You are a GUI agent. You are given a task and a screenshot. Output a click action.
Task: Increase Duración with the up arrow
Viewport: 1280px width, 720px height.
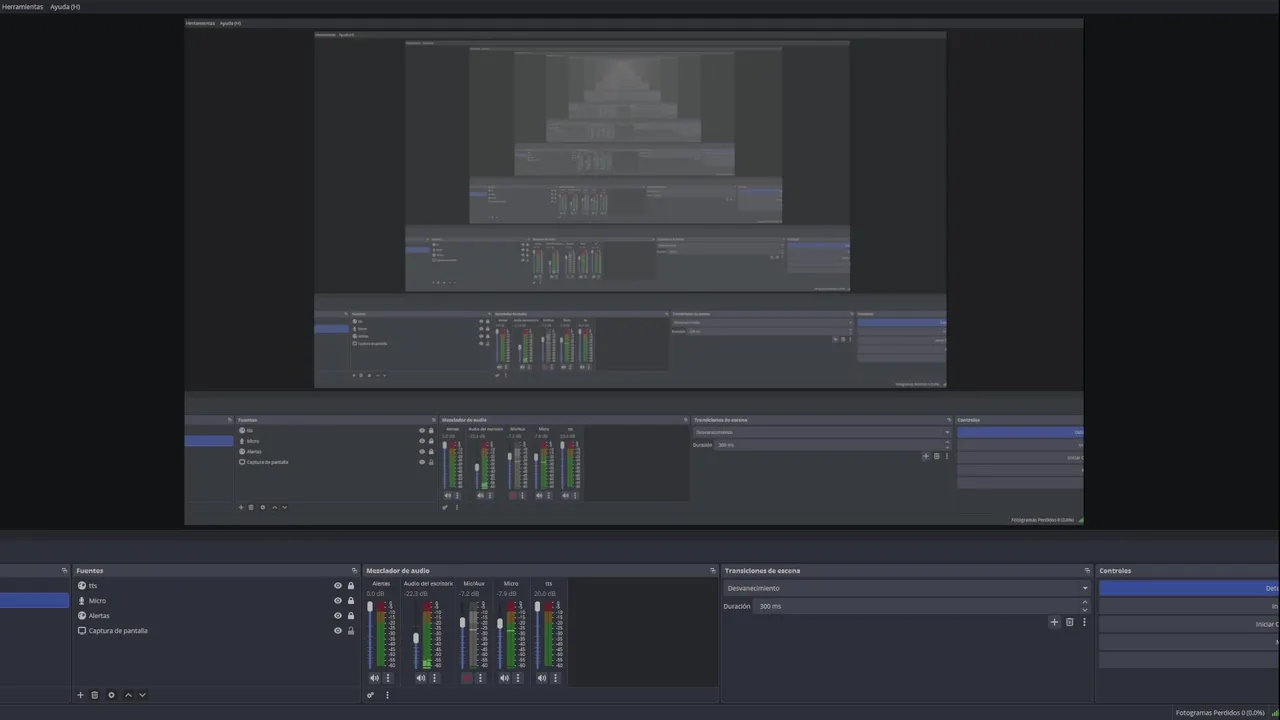coord(1085,603)
